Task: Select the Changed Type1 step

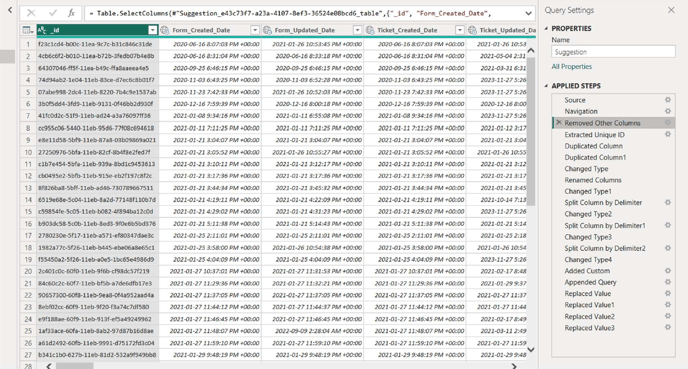Action: 588,192
